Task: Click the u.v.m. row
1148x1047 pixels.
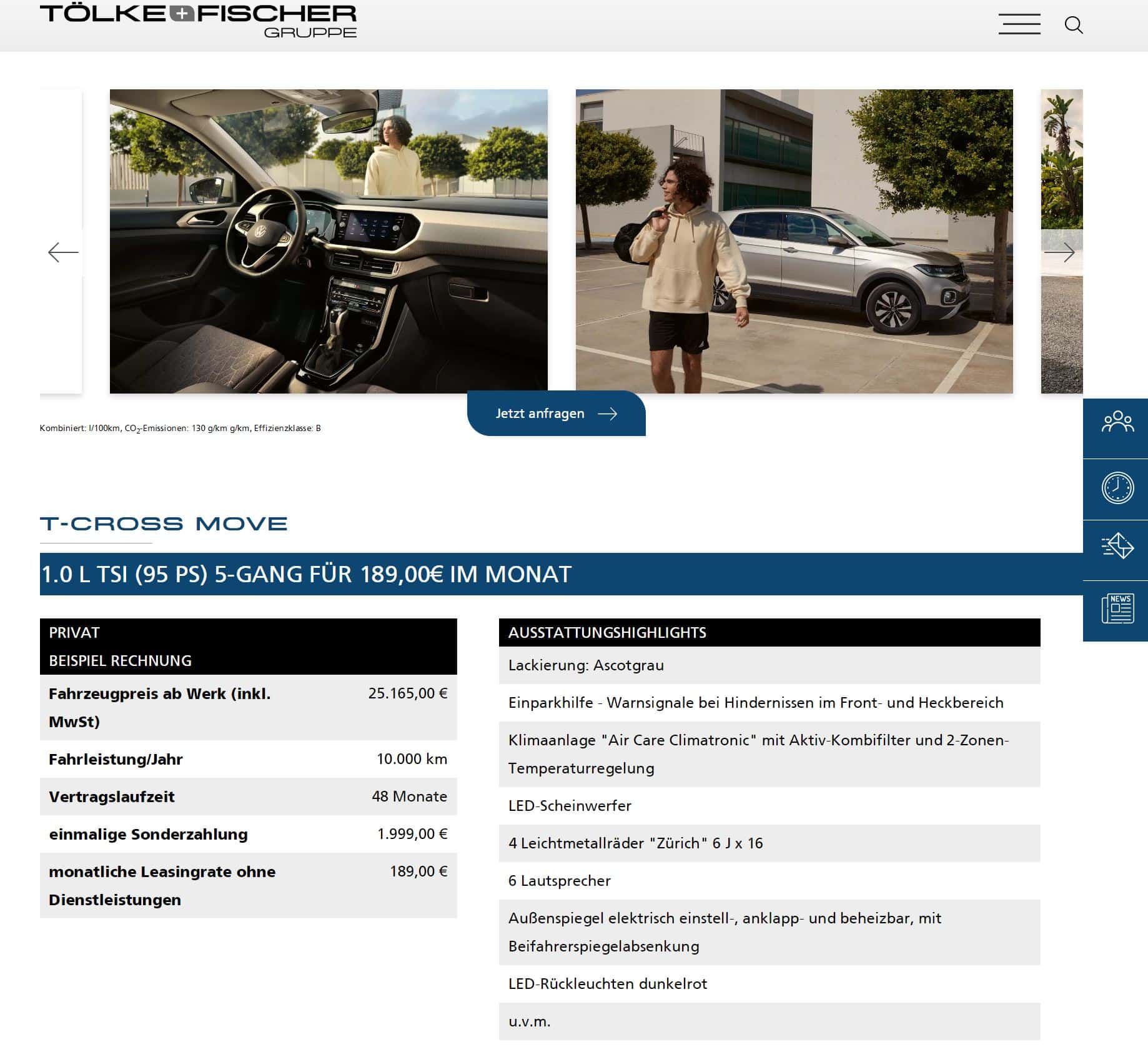Action: coord(769,1021)
